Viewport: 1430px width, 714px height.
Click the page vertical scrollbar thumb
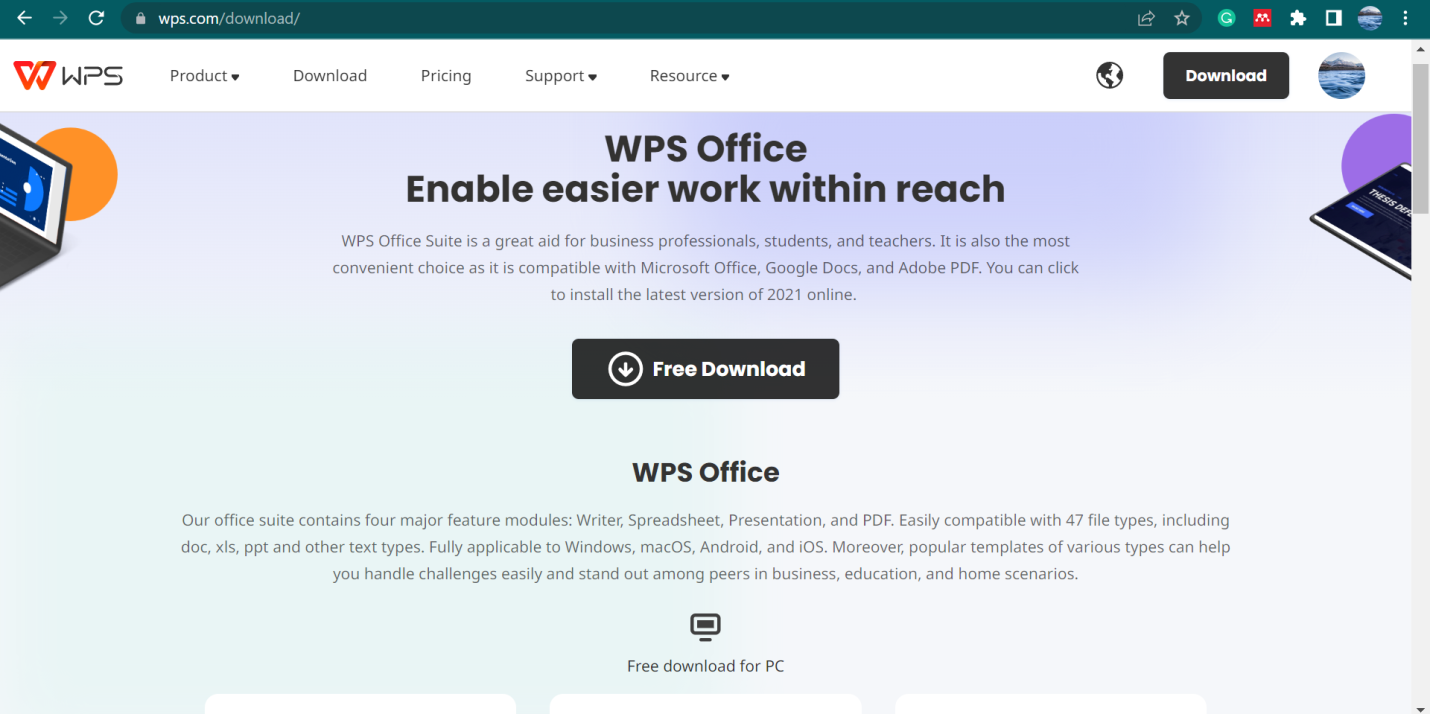[1420, 130]
